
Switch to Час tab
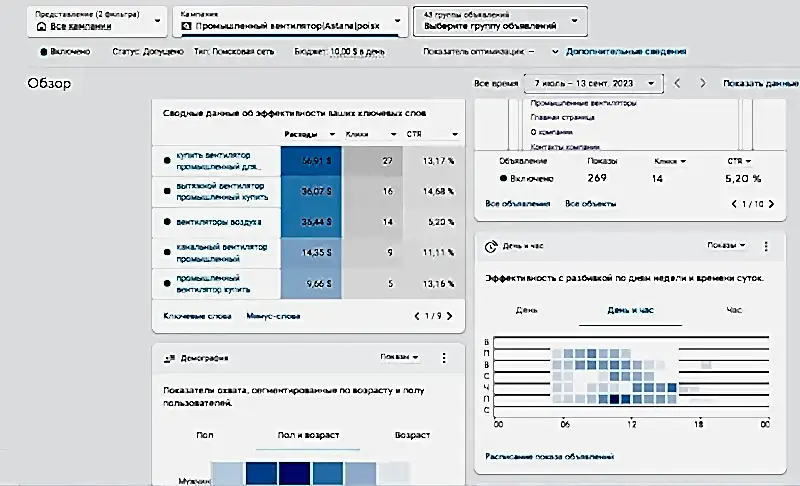pyautogui.click(x=734, y=310)
